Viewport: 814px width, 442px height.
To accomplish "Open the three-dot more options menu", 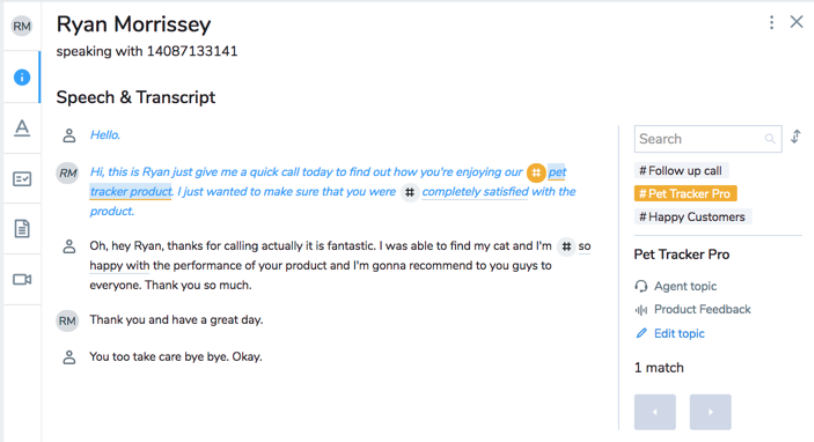I will 771,22.
